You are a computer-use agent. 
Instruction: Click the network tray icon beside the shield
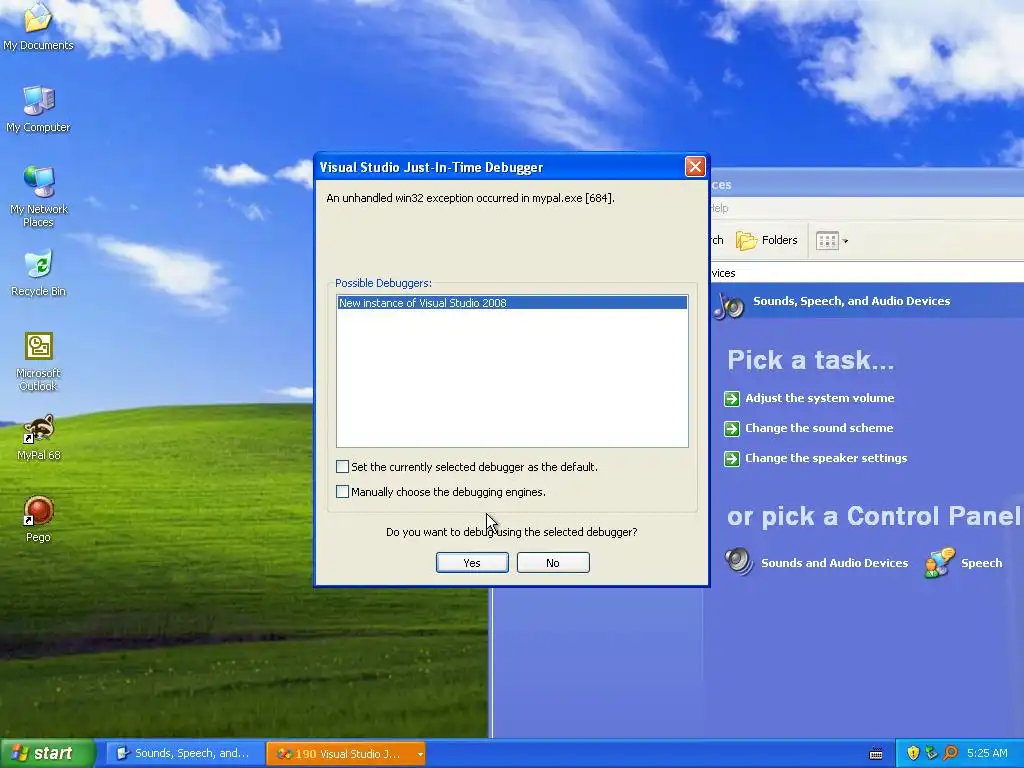pyautogui.click(x=932, y=753)
